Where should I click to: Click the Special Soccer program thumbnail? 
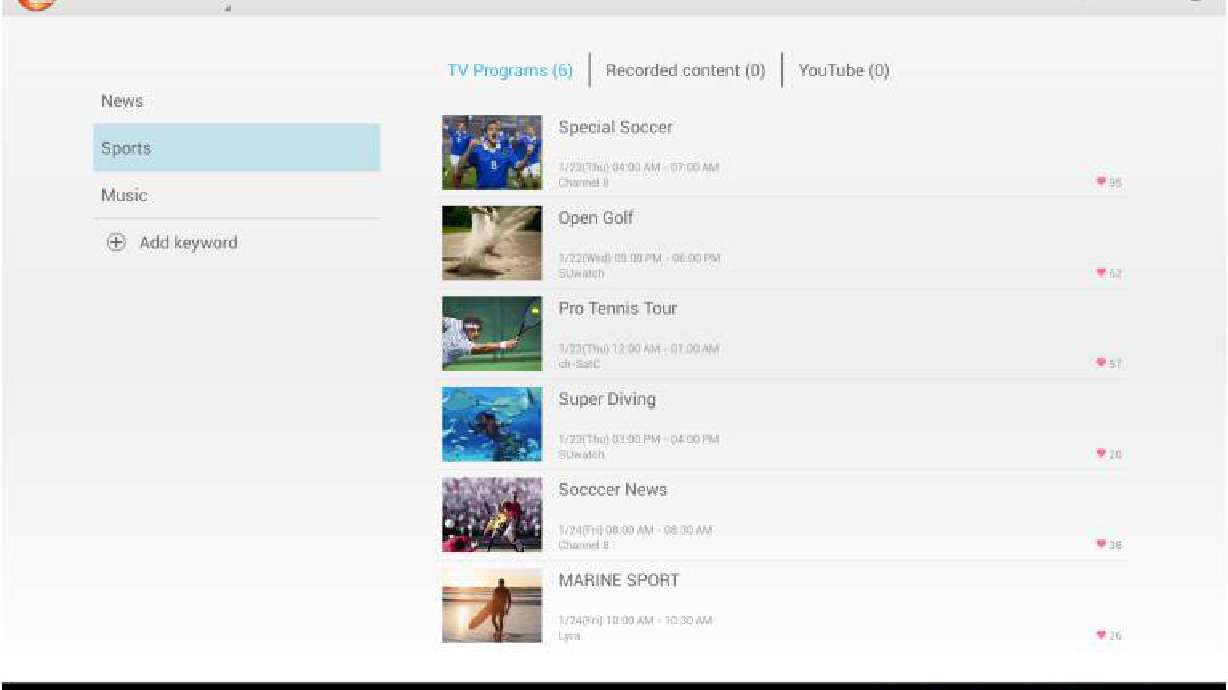[x=492, y=151]
